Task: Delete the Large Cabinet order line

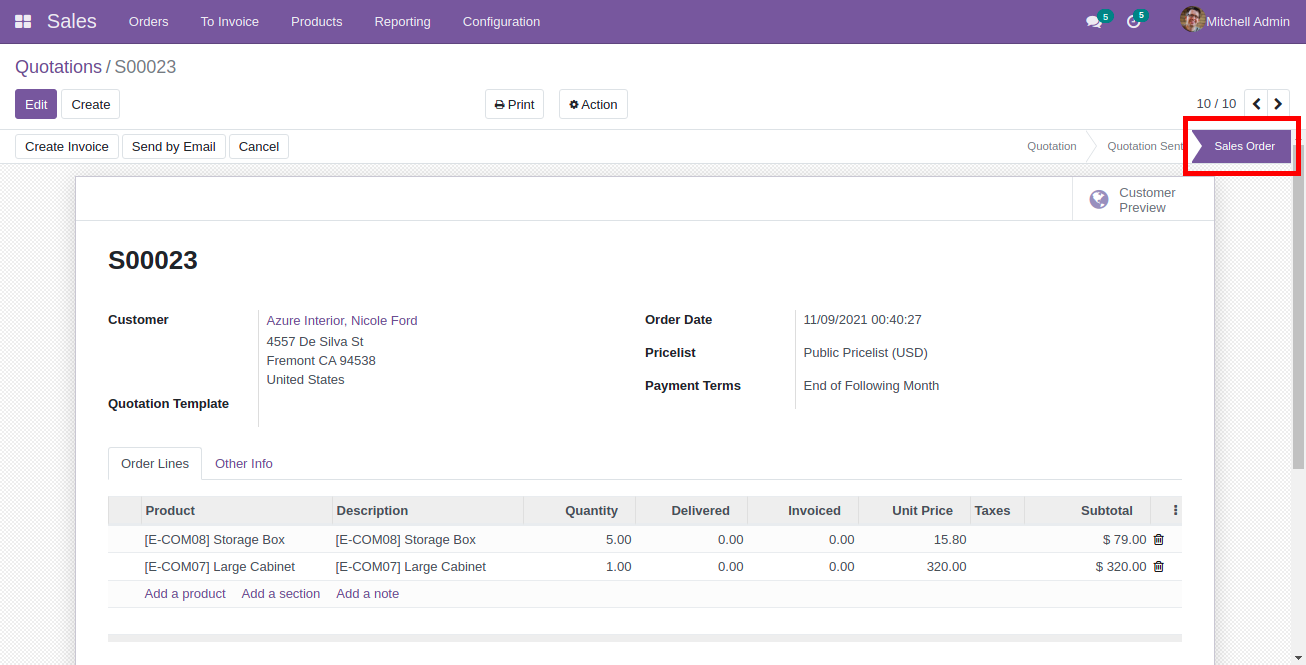Action: click(1159, 567)
